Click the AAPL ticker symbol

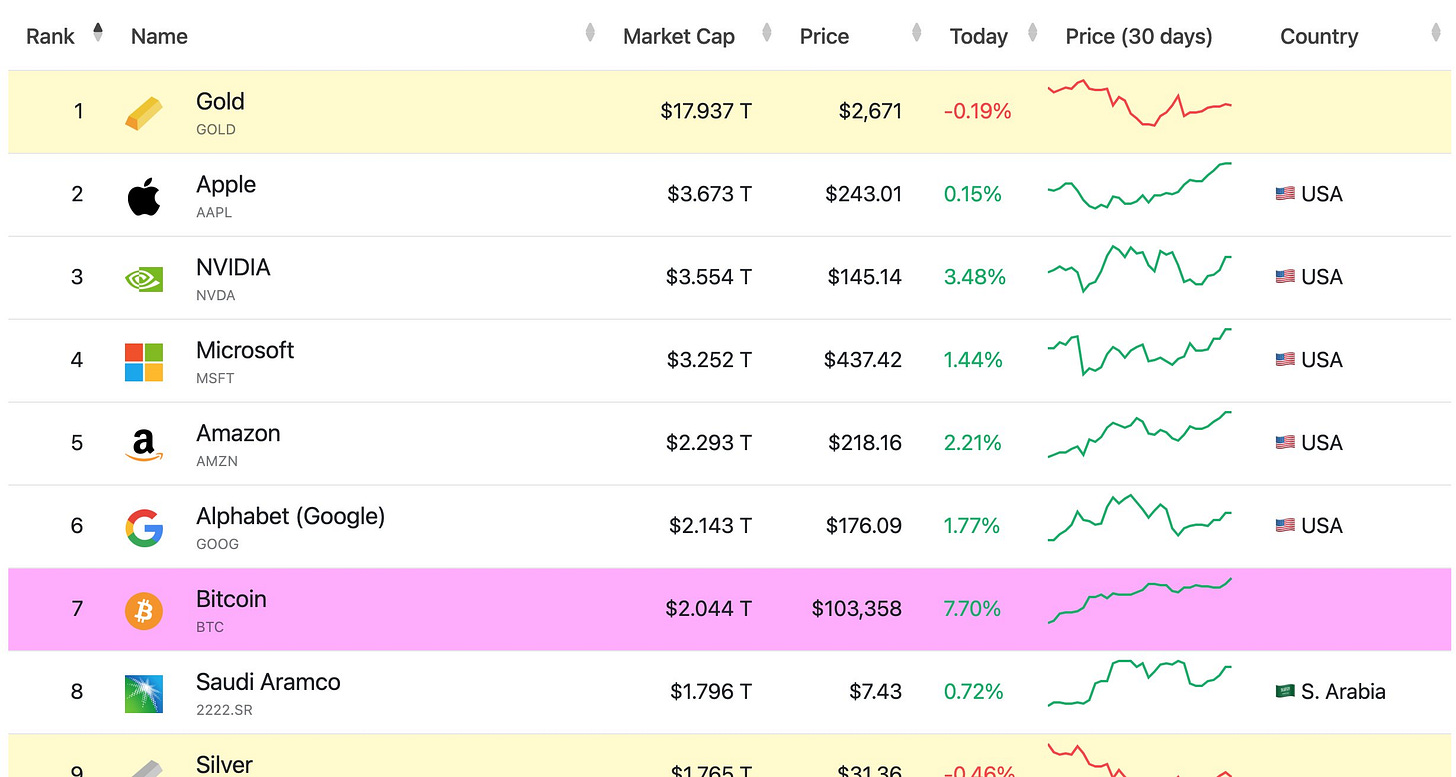216,213
